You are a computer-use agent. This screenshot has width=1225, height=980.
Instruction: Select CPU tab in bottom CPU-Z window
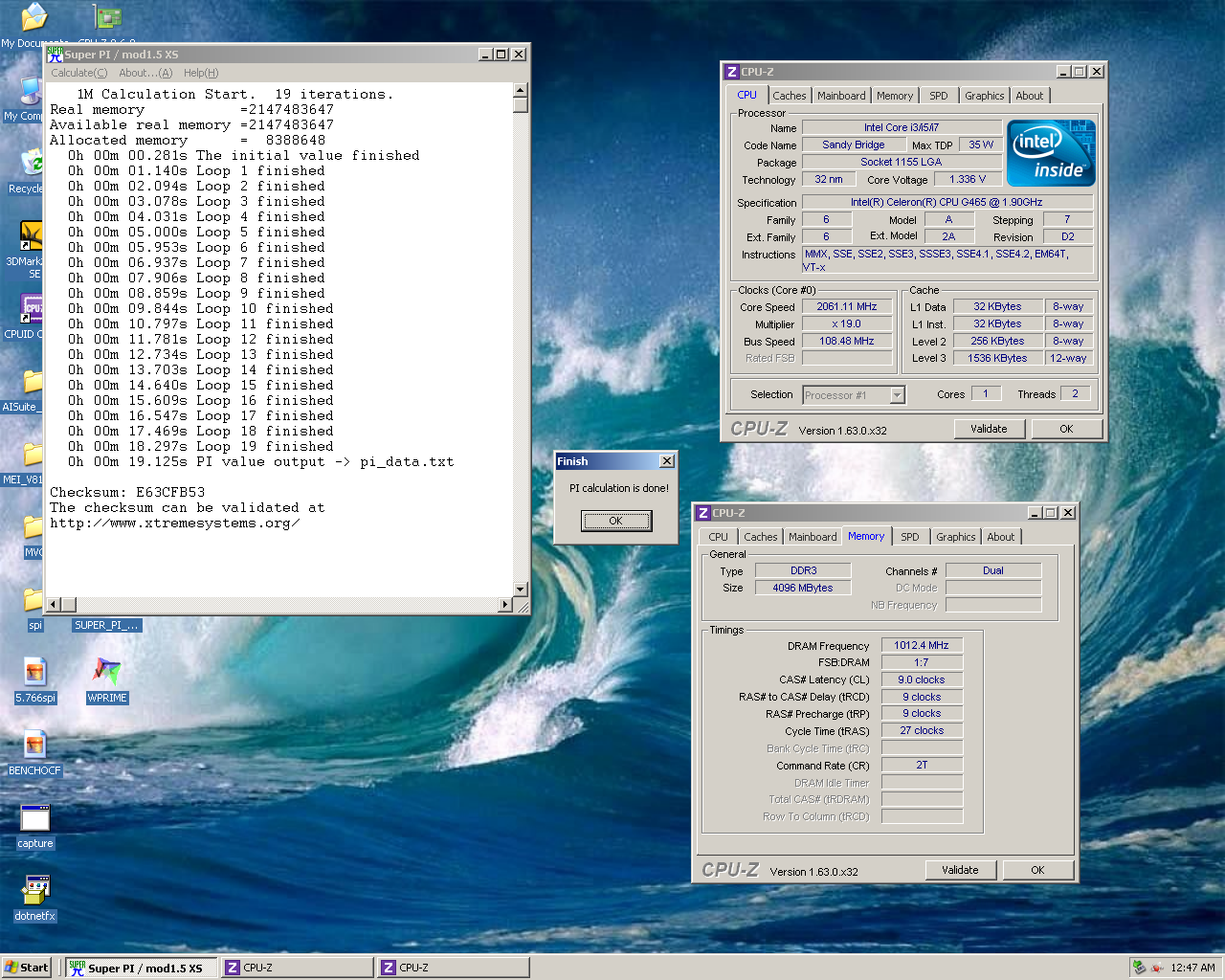click(719, 537)
